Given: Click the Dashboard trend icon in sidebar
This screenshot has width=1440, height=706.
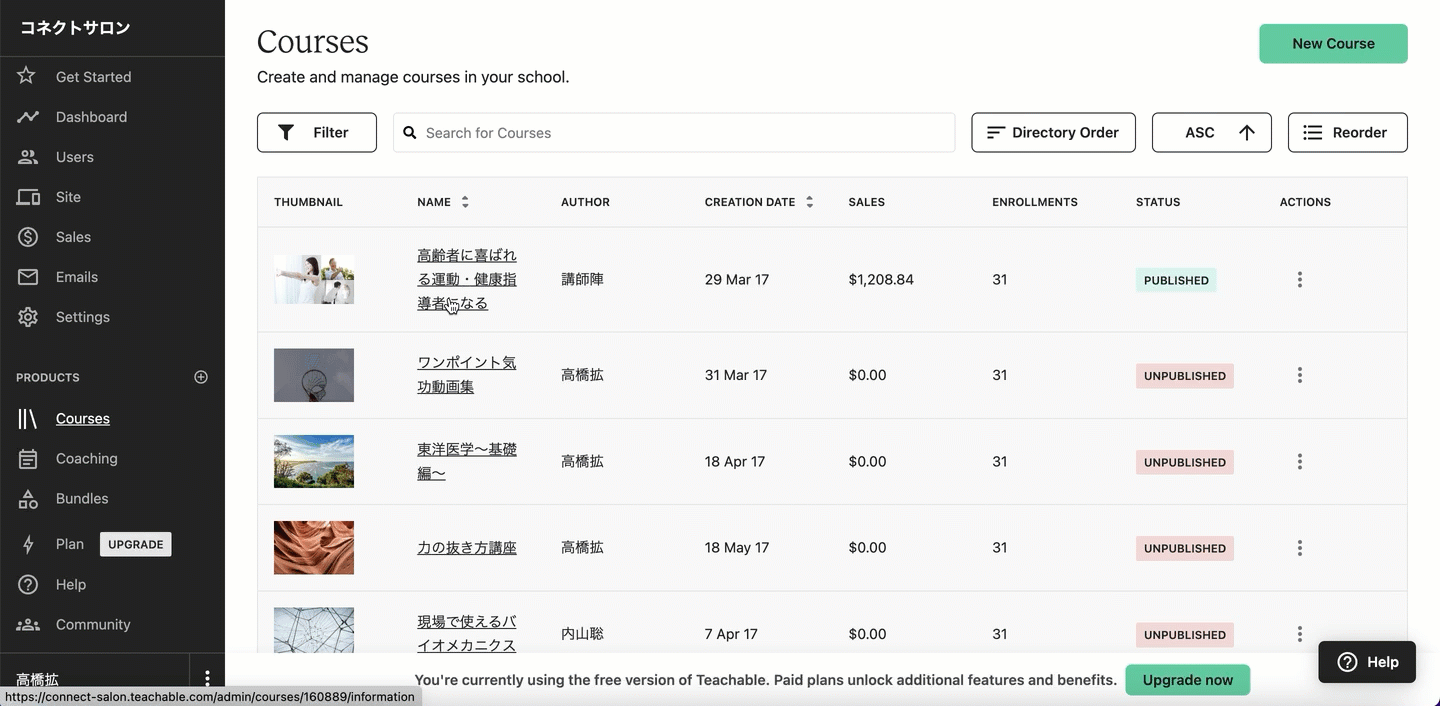Looking at the screenshot, I should [x=28, y=117].
